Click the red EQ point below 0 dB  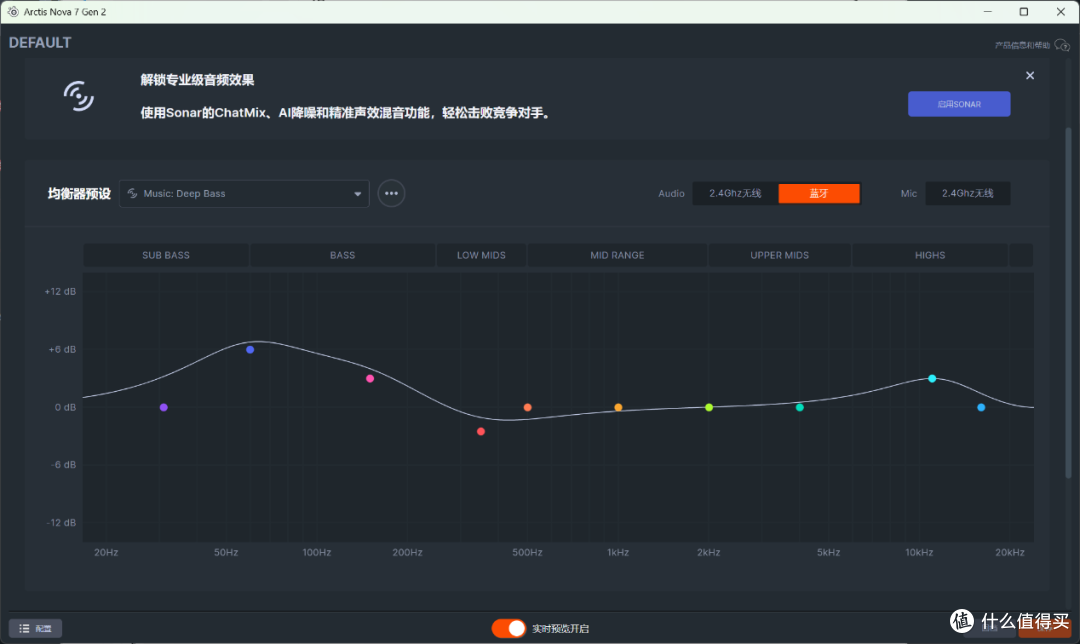(481, 432)
